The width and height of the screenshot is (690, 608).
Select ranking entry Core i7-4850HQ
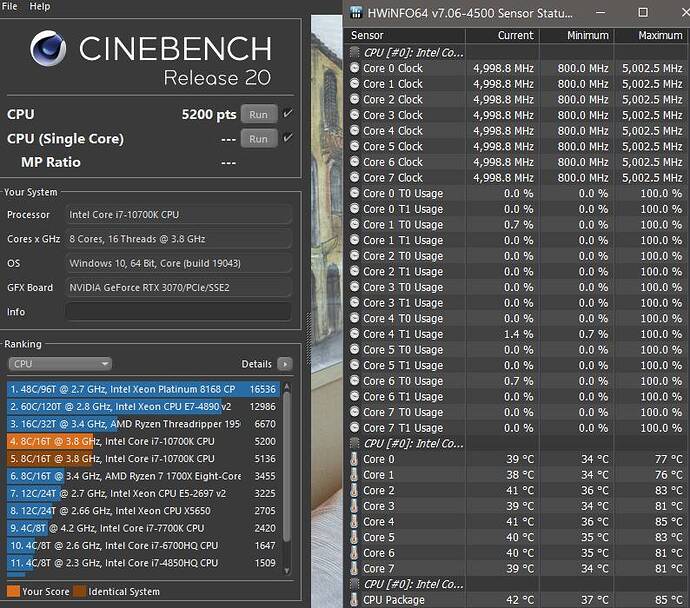[143, 563]
